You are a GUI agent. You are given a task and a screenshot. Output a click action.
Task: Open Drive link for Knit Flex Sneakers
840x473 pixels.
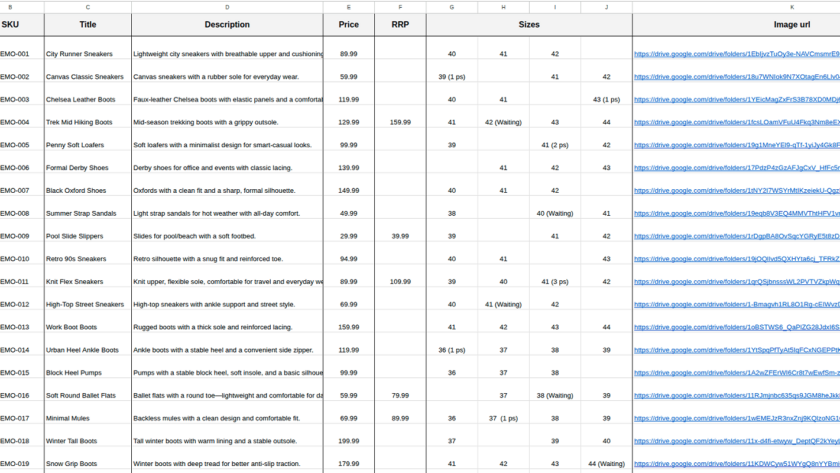tap(737, 282)
